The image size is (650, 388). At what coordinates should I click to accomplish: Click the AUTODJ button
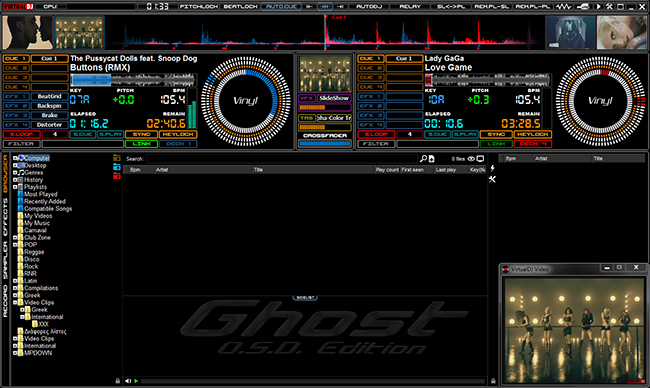(369, 7)
